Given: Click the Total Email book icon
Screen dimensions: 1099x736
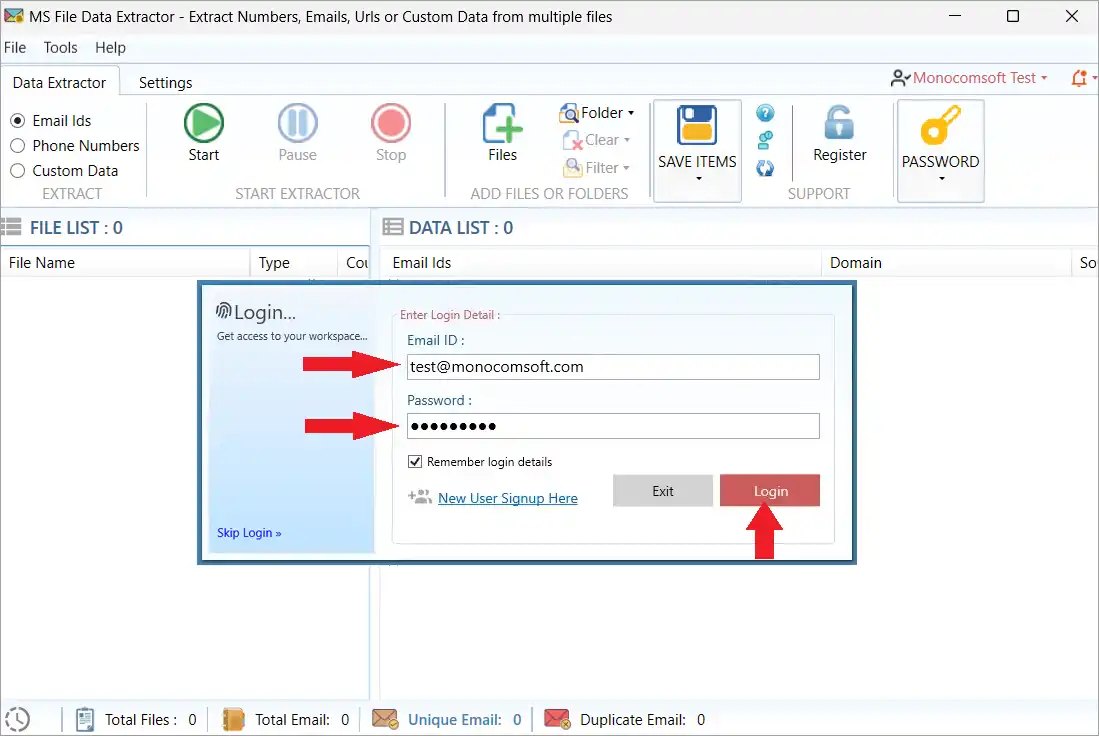Looking at the screenshot, I should (233, 719).
